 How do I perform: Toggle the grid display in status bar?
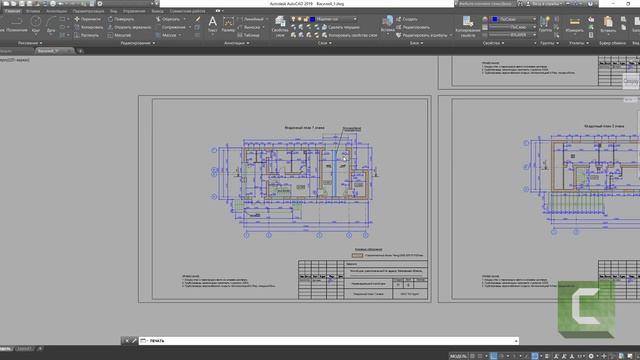(x=473, y=356)
